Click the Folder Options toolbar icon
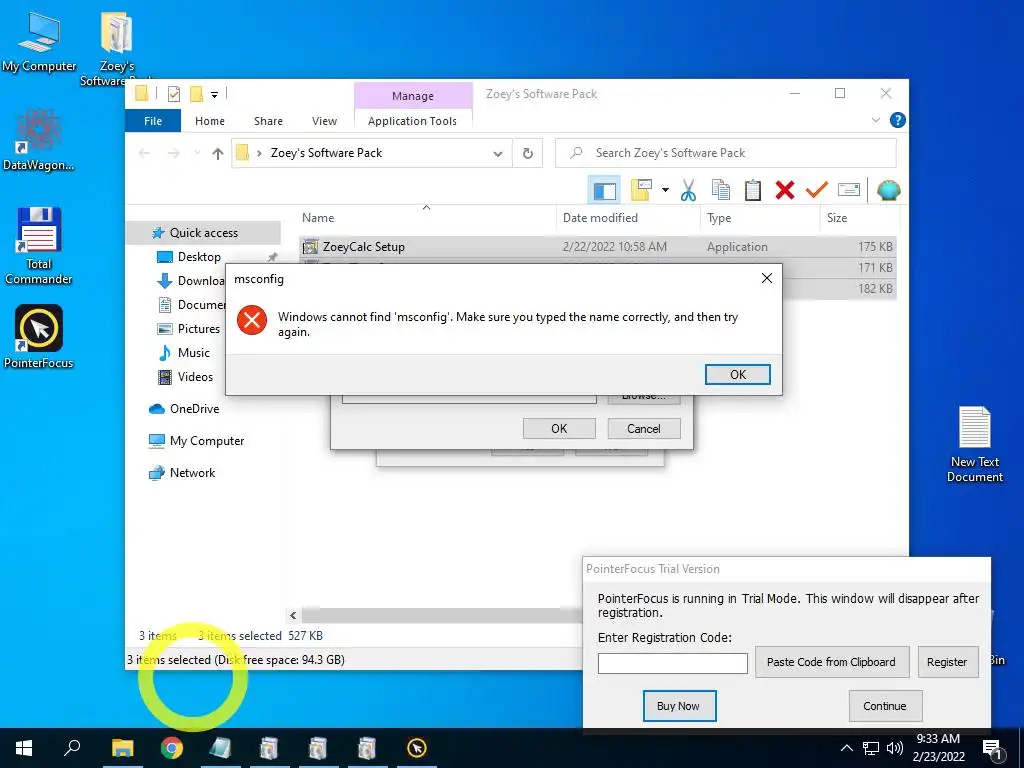Screen dimensions: 1024x768 [641, 190]
